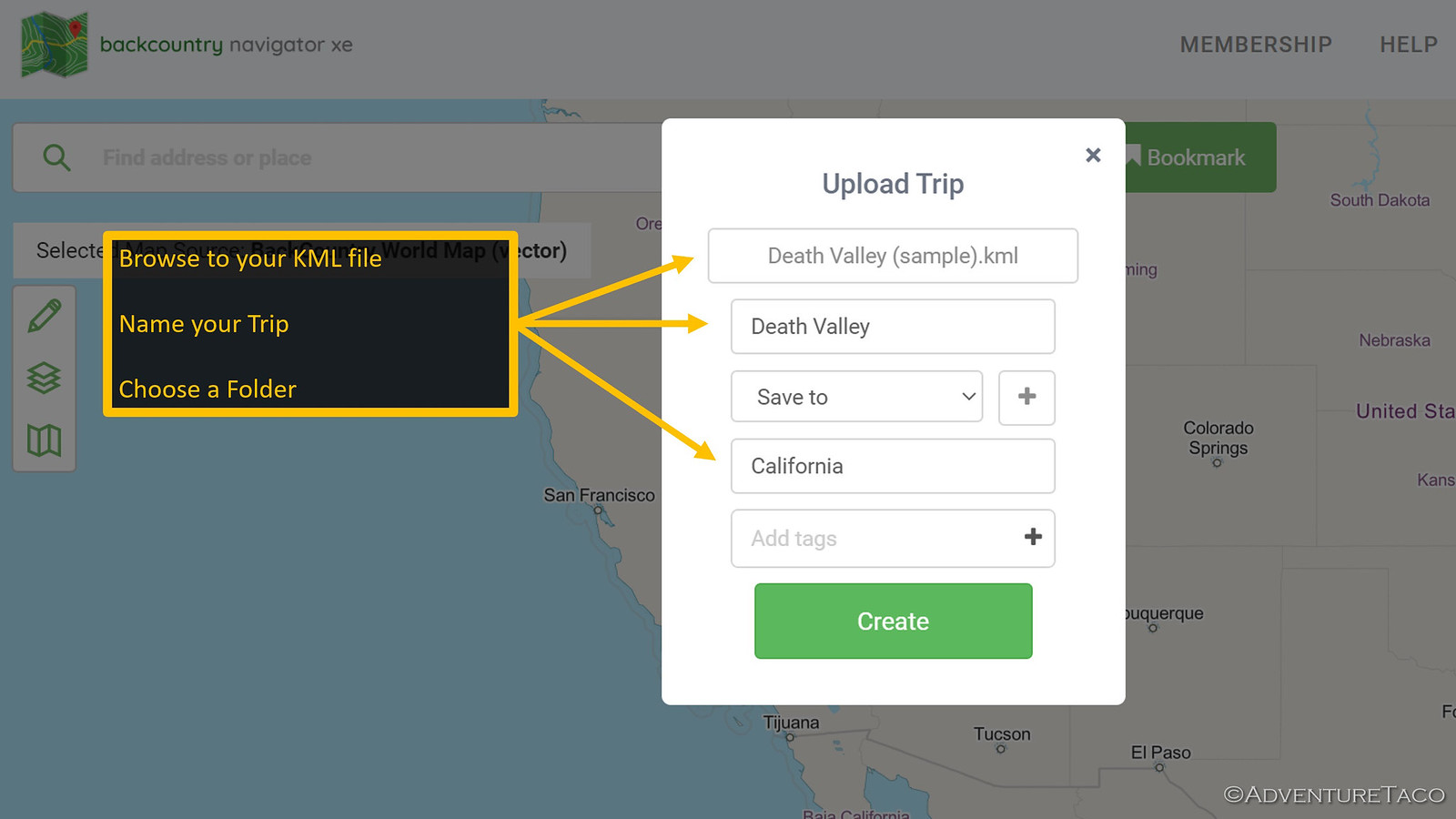Click the Death Valley (sample).kml file field
Image resolution: width=1456 pixels, height=819 pixels.
click(893, 256)
